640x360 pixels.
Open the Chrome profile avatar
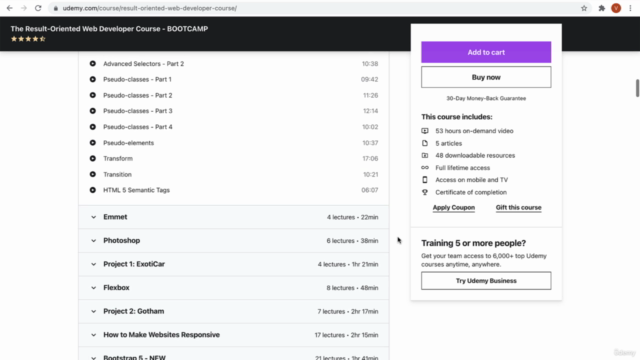pyautogui.click(x=616, y=8)
